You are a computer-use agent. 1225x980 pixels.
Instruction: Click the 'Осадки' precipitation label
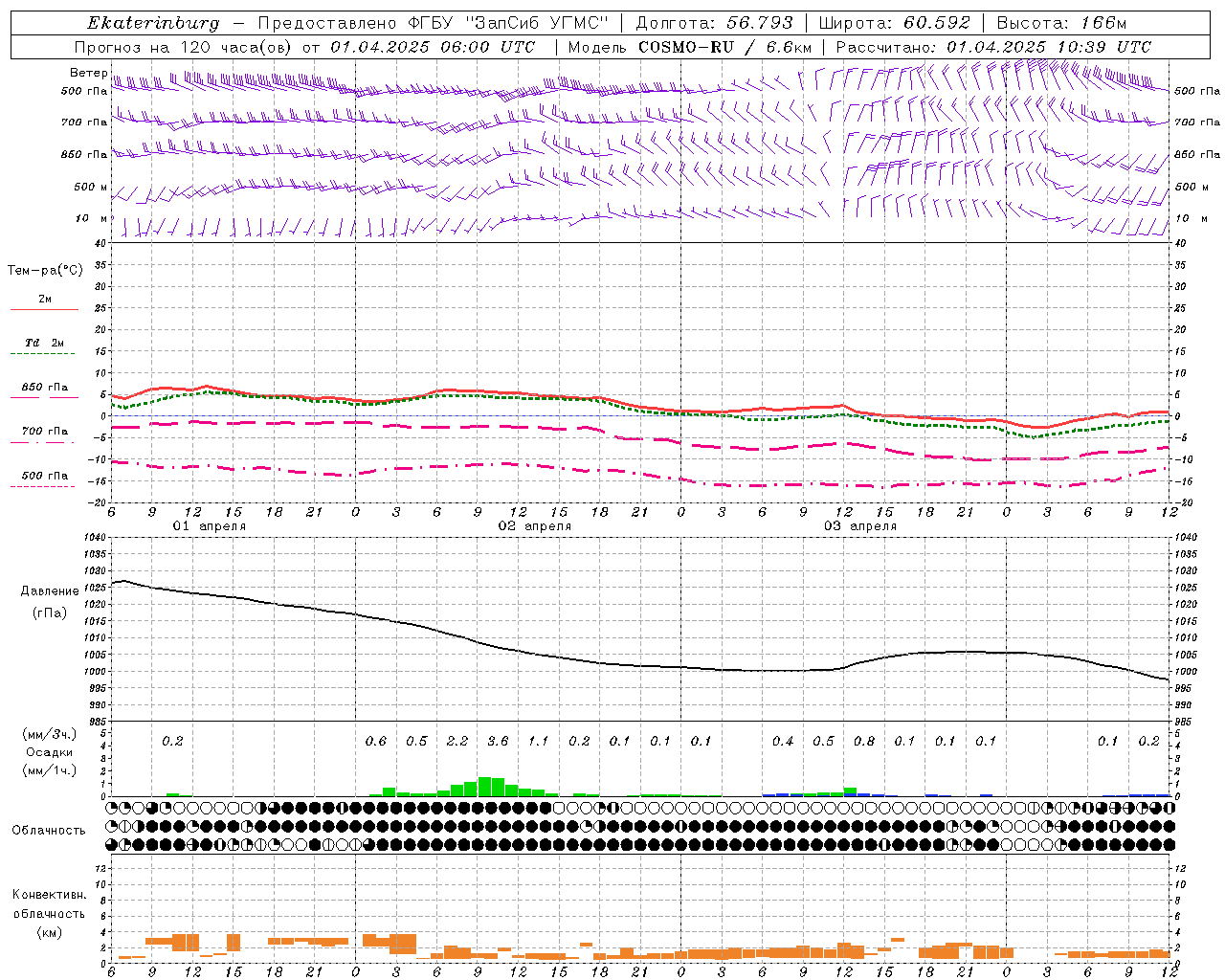[50, 752]
